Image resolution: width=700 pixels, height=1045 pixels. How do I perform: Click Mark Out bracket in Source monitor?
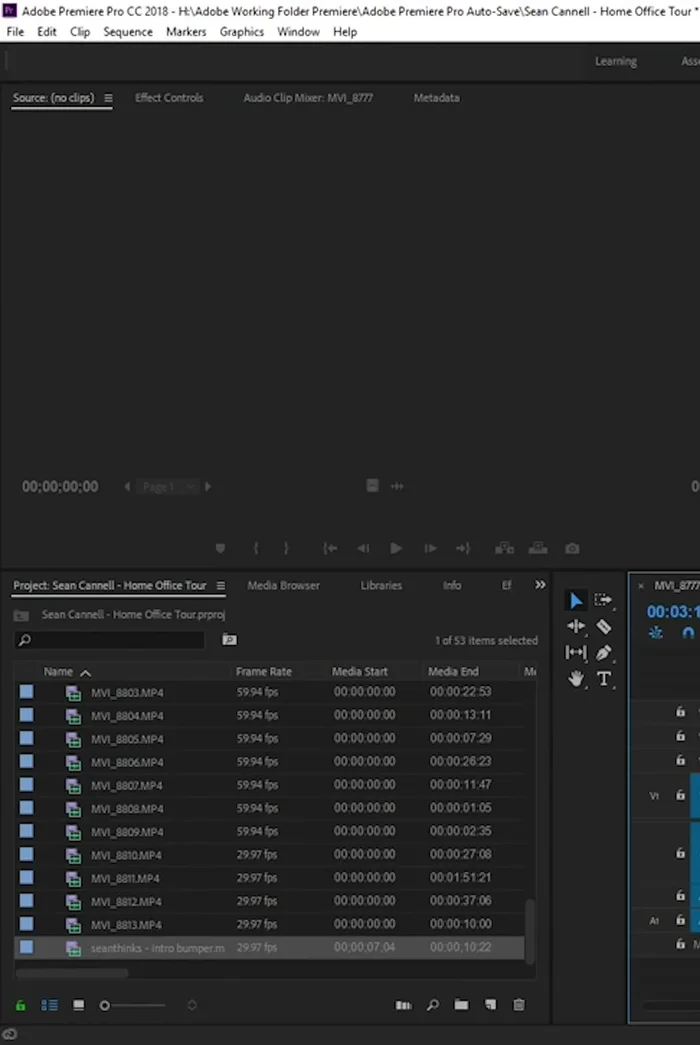point(286,548)
